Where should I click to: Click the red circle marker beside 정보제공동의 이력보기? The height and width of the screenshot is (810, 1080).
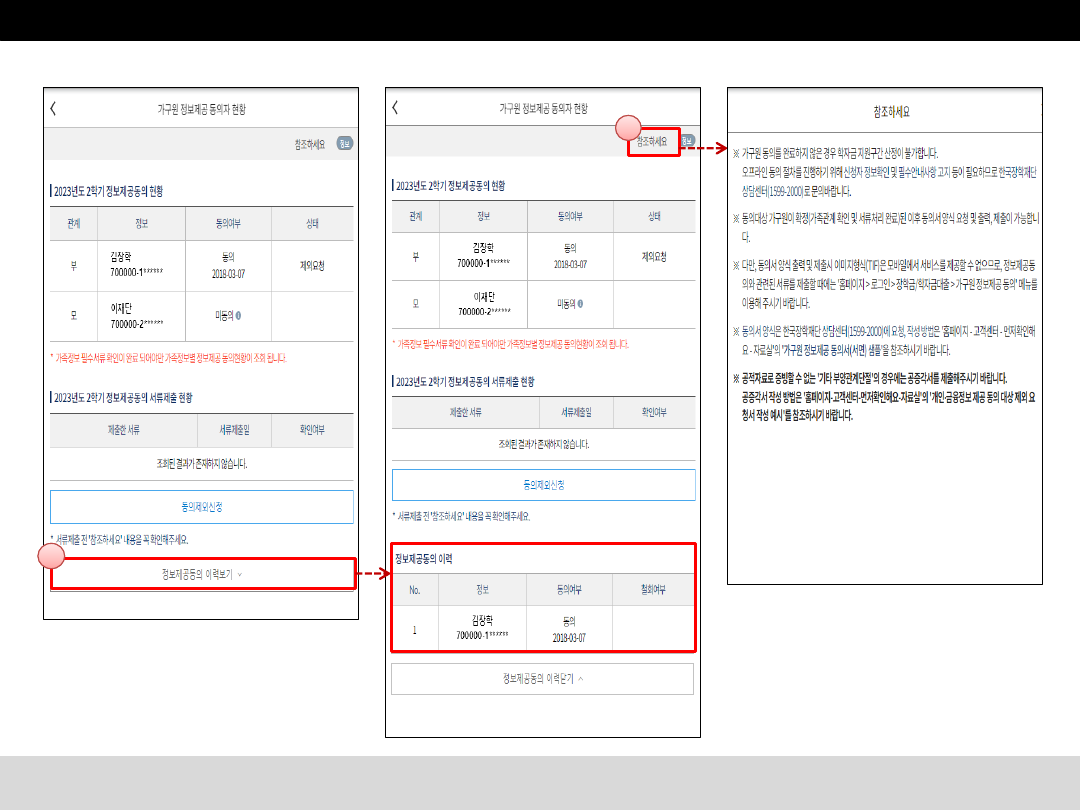click(51, 555)
